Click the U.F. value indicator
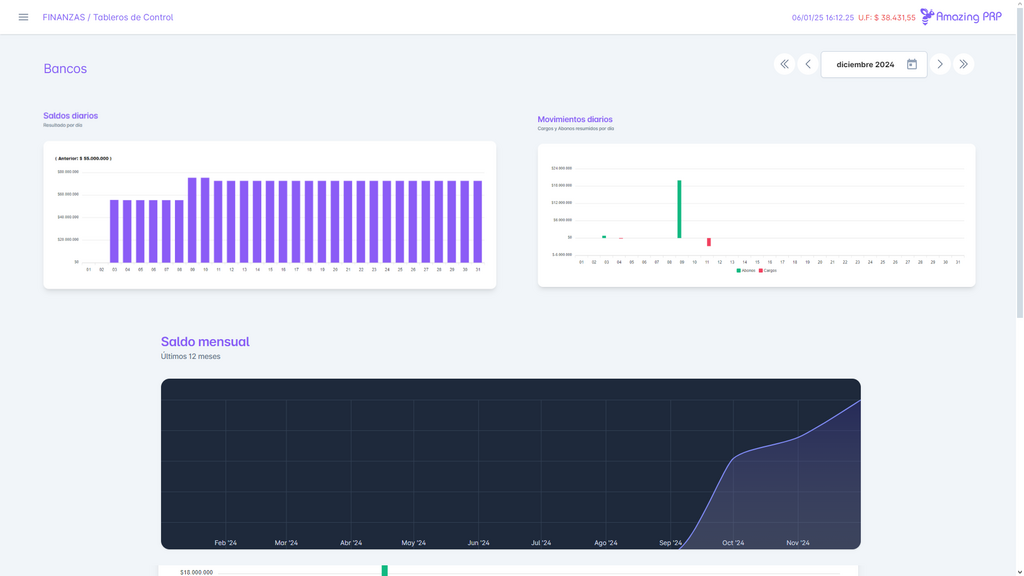The width and height of the screenshot is (1024, 576). [886, 18]
